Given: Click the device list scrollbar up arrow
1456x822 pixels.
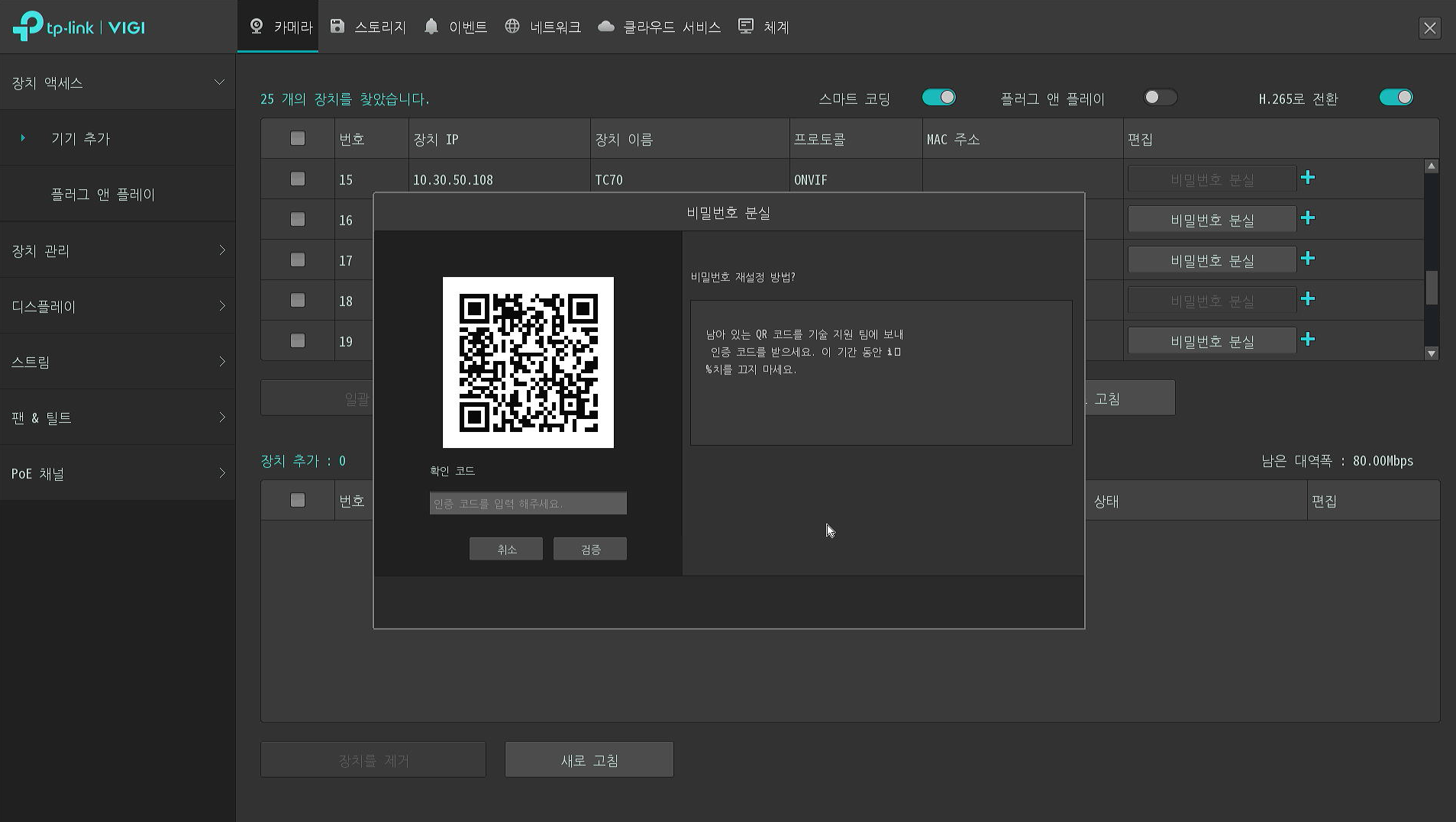Looking at the screenshot, I should pyautogui.click(x=1432, y=166).
